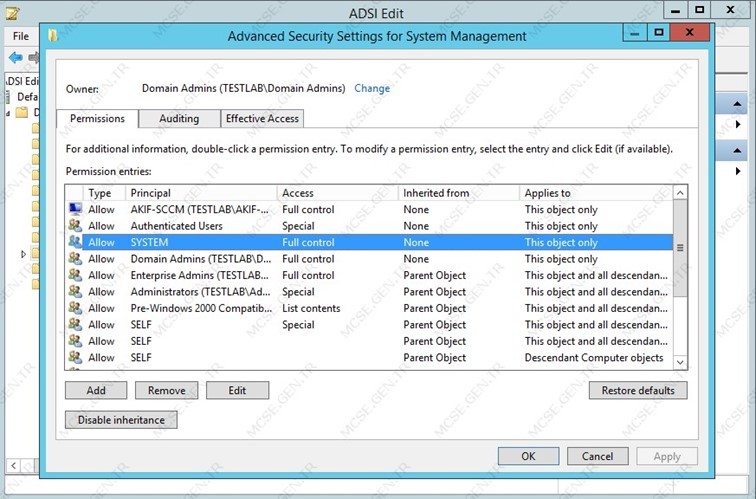Image resolution: width=756 pixels, height=499 pixels.
Task: Click the Enterprise Admins entry group icon
Action: tap(75, 275)
